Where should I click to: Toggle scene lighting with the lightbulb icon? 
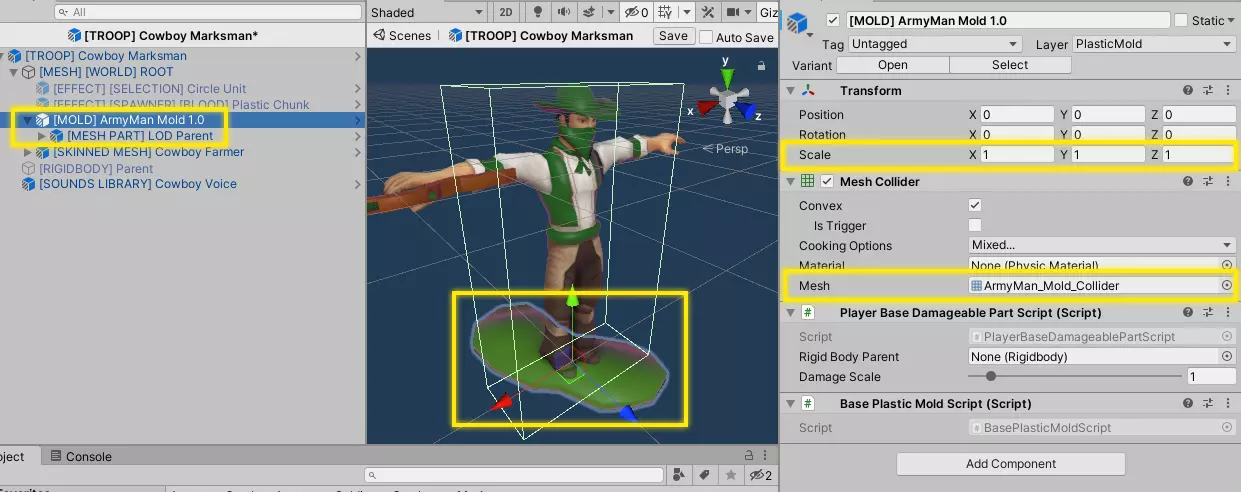[537, 12]
